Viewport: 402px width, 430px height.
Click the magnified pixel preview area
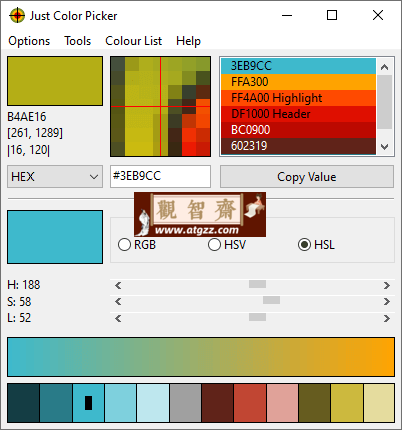pyautogui.click(x=160, y=106)
